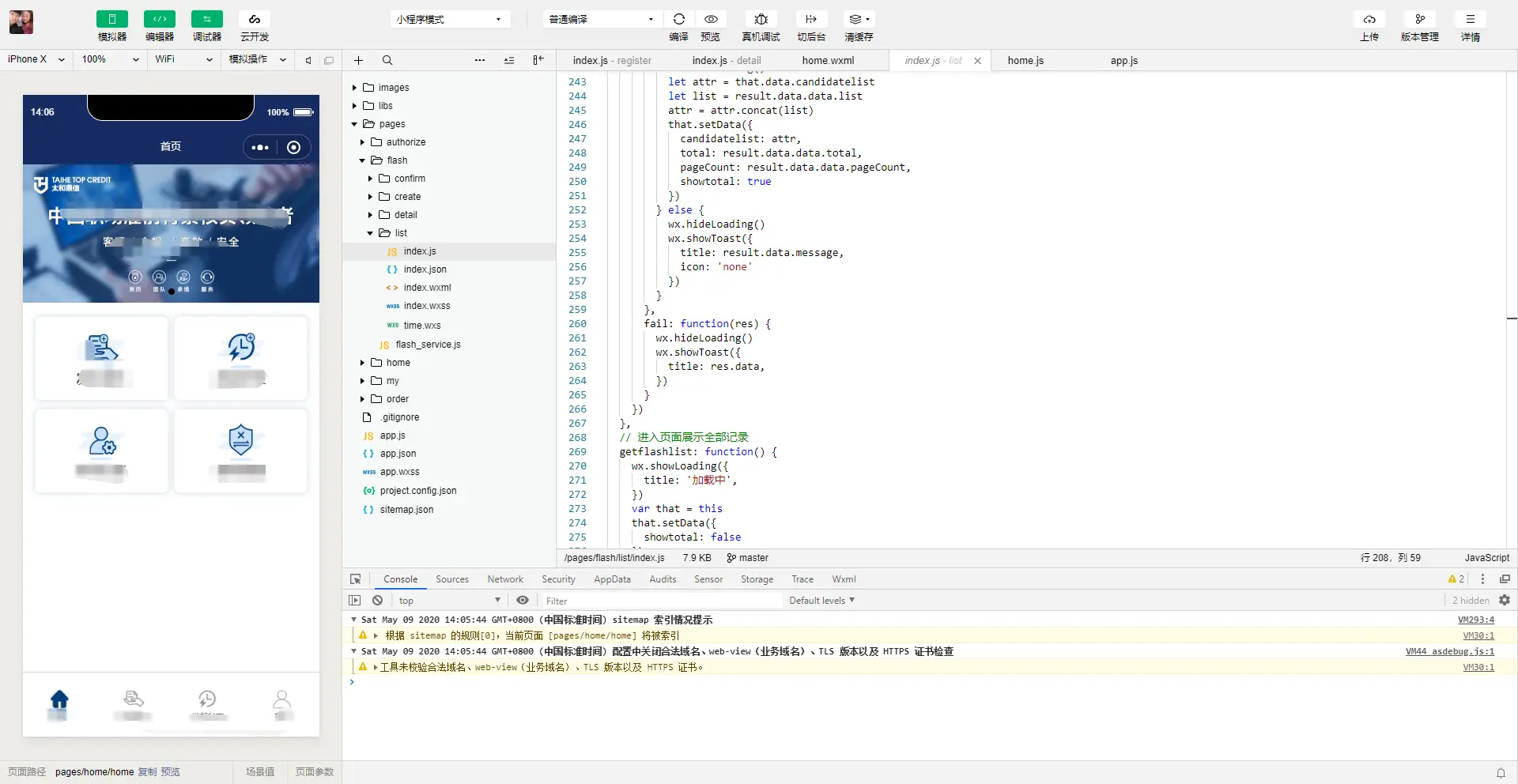
Task: Search files with the magnifier icon
Action: (387, 60)
